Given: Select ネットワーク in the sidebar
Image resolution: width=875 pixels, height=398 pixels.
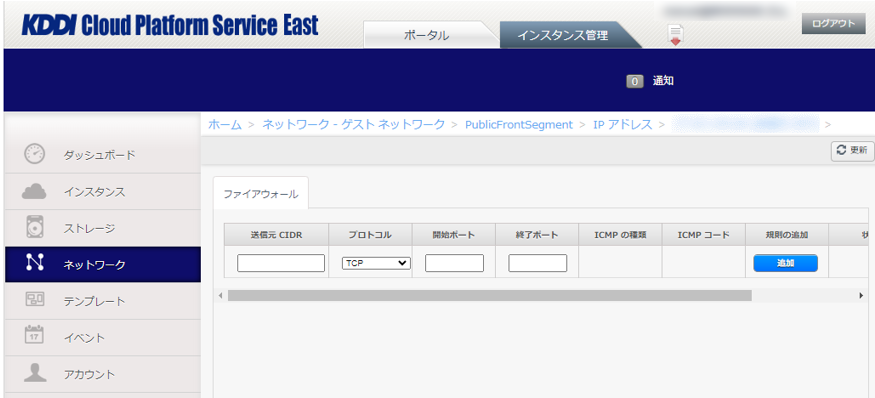Looking at the screenshot, I should click(102, 265).
